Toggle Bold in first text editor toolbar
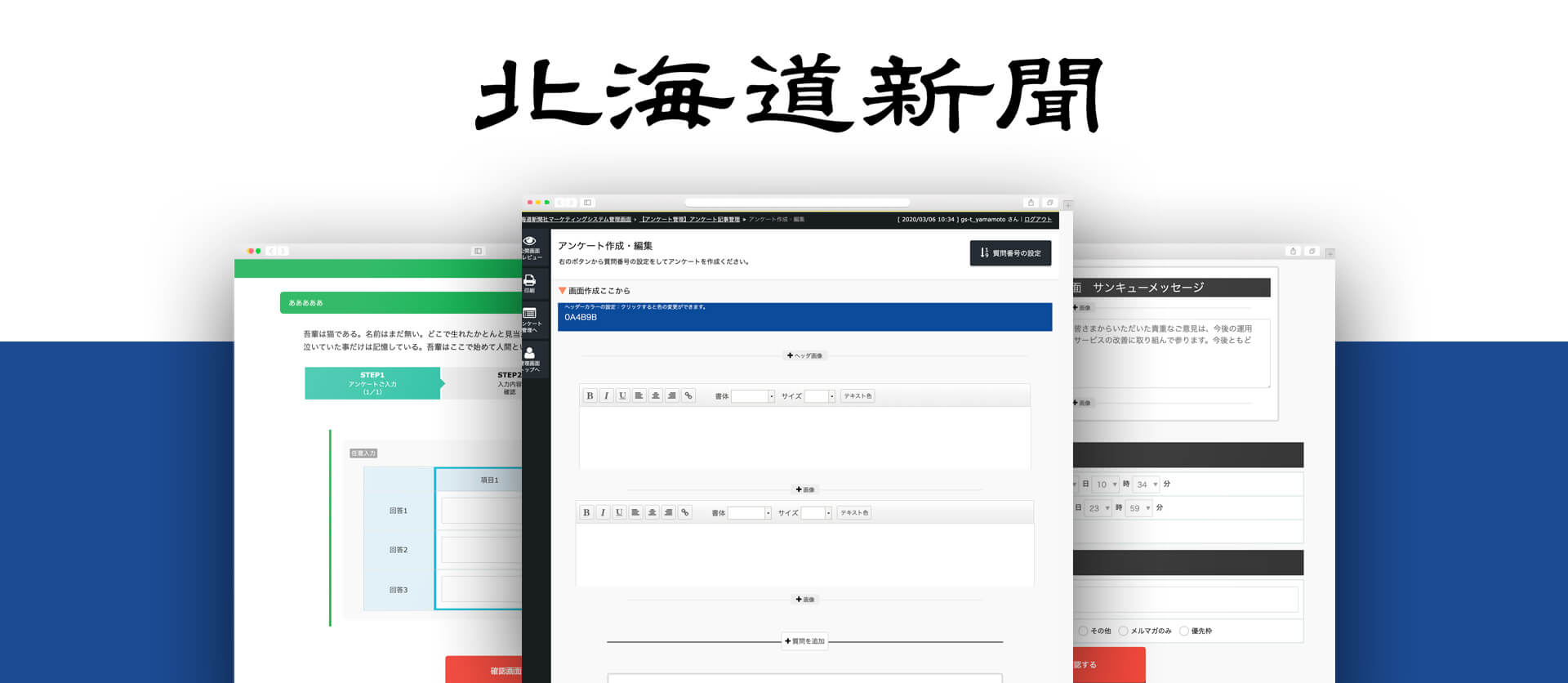1568x683 pixels. [x=590, y=395]
